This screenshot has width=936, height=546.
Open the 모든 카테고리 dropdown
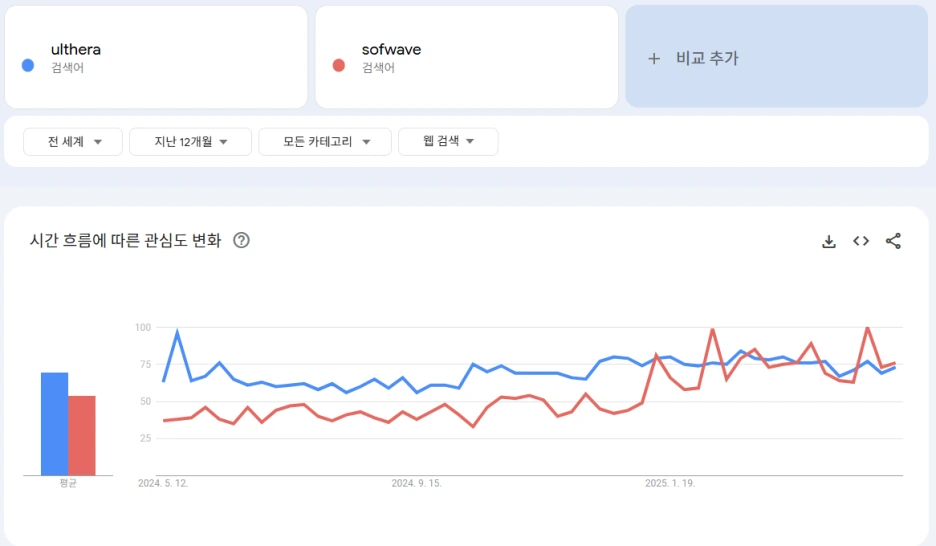tap(325, 142)
